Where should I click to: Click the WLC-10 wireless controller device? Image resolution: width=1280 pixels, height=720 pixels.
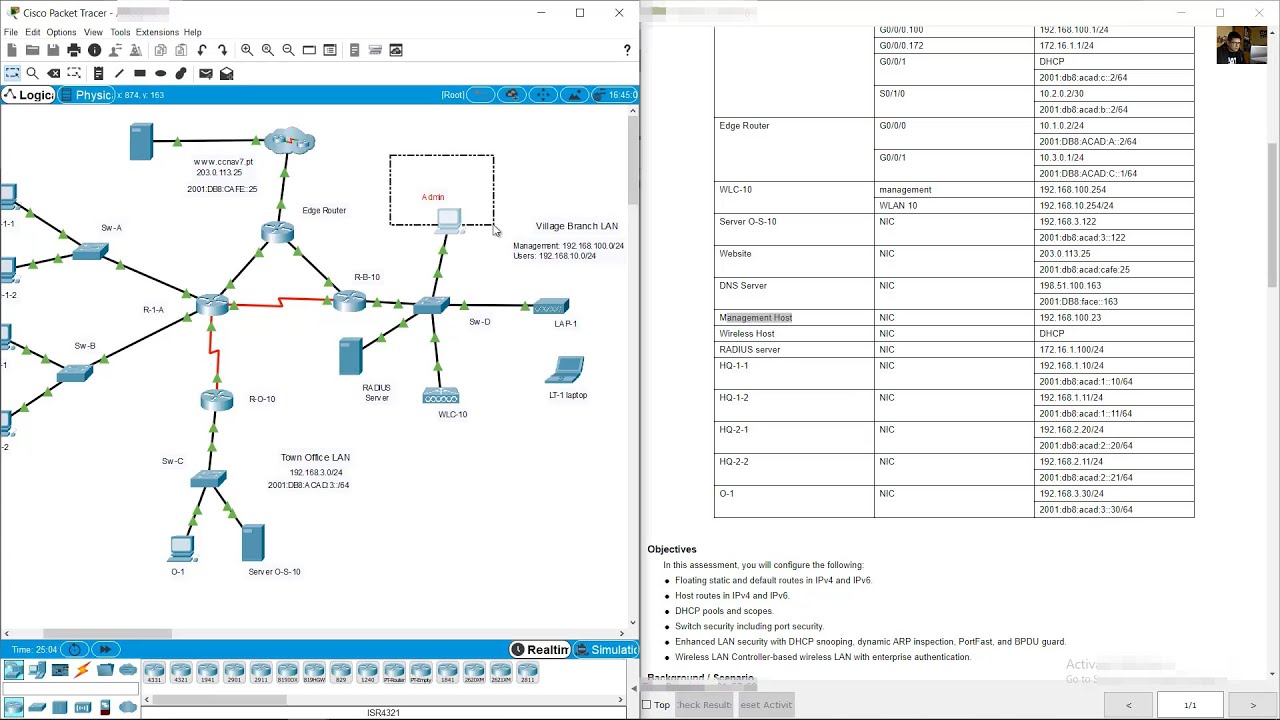click(441, 396)
